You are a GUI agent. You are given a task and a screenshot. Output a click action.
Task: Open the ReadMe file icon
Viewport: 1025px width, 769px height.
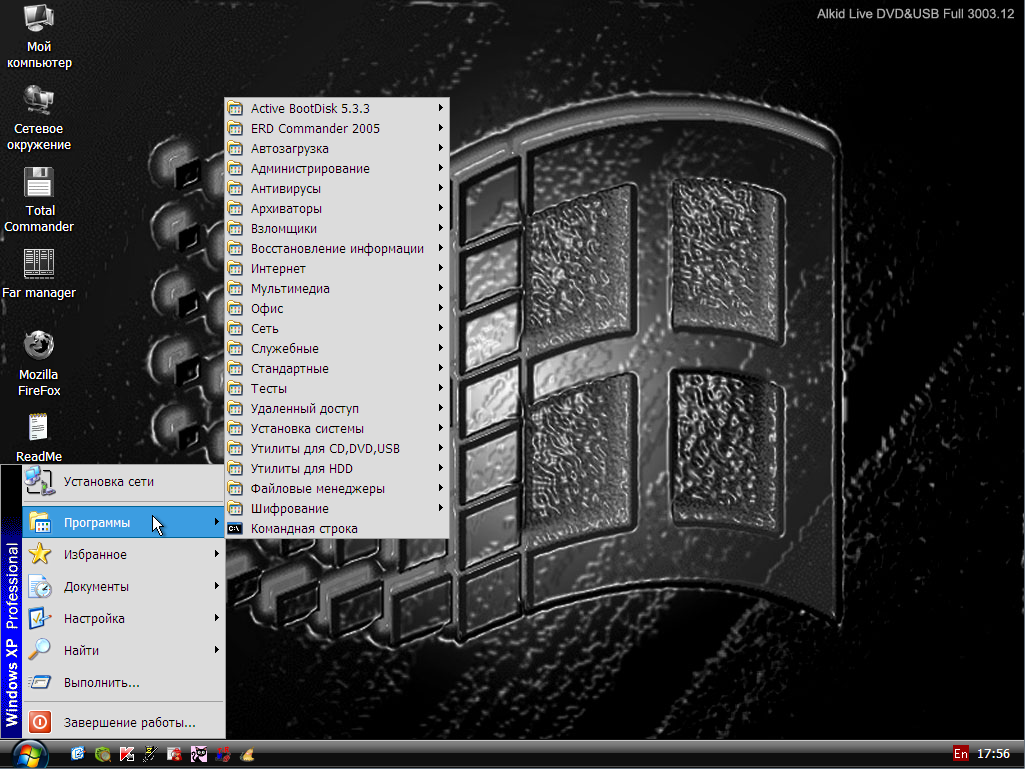point(39,428)
